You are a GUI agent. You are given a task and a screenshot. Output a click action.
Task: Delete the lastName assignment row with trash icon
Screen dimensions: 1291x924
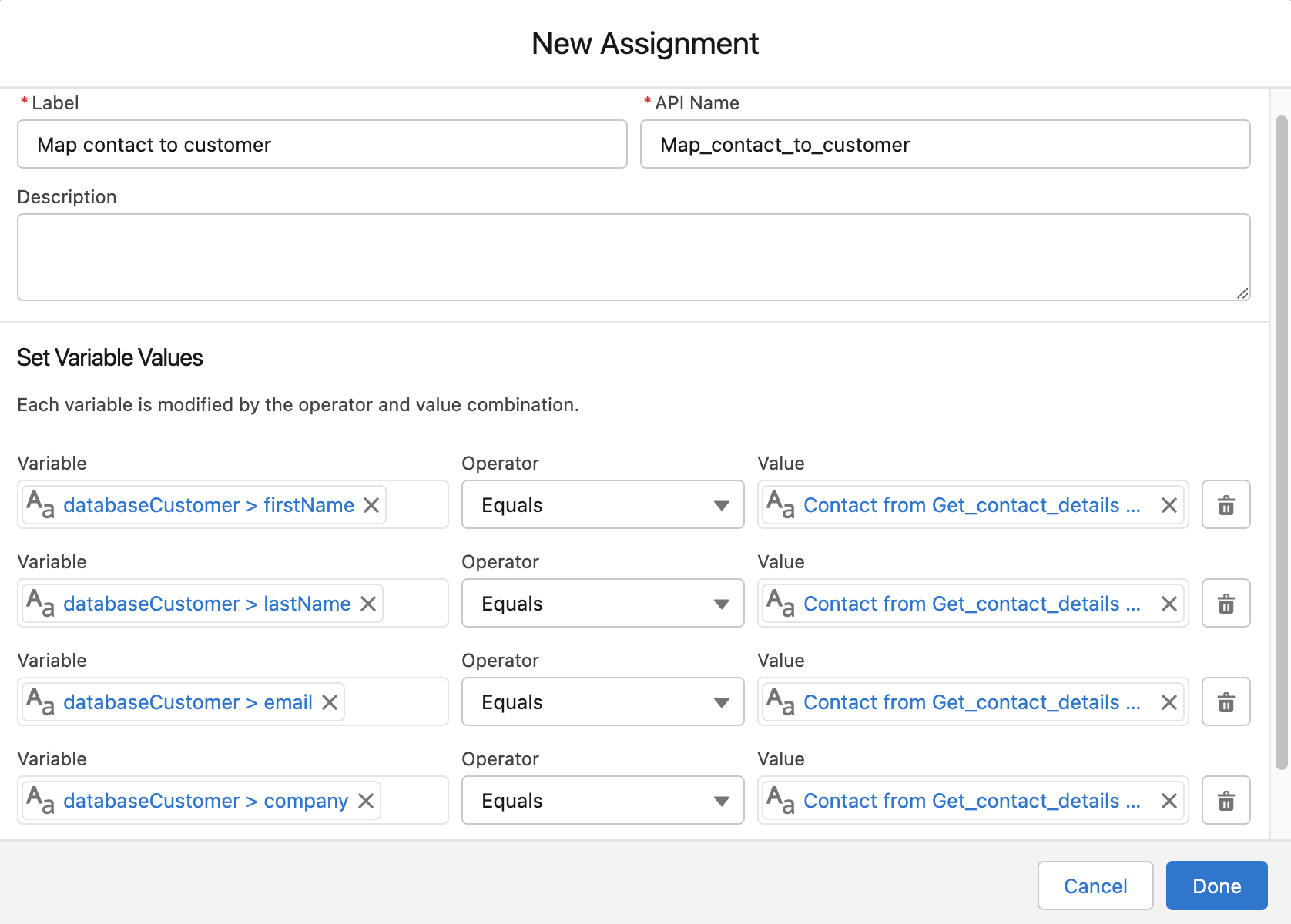tap(1226, 603)
